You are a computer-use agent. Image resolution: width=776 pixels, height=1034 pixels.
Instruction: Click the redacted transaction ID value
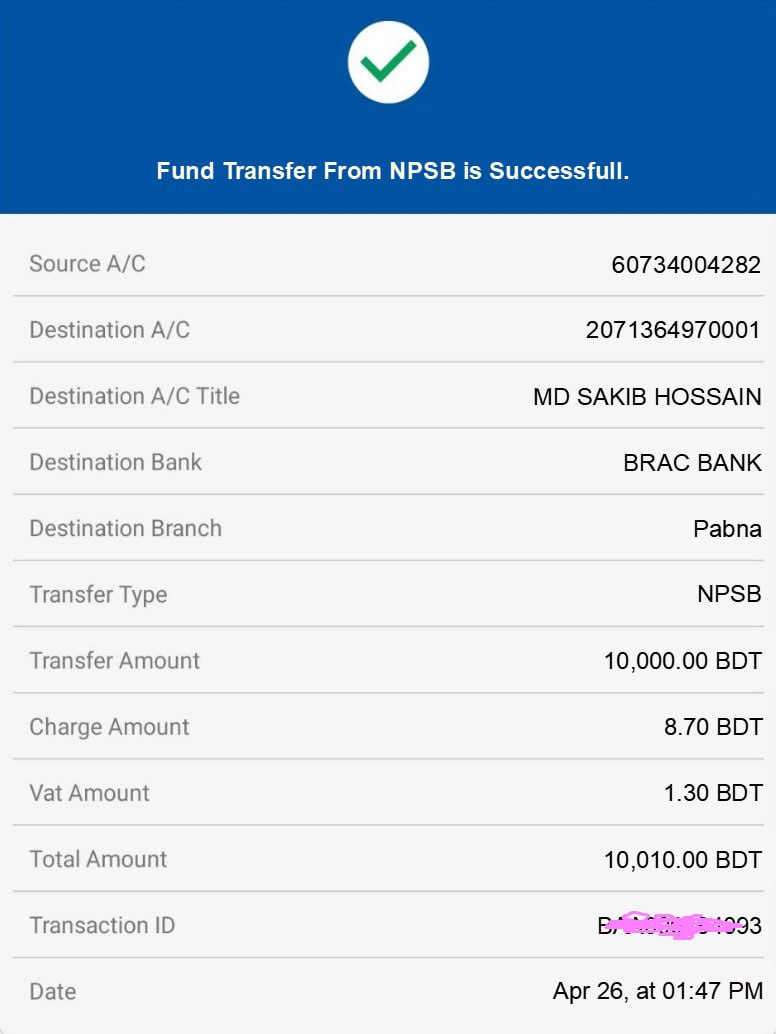point(679,926)
